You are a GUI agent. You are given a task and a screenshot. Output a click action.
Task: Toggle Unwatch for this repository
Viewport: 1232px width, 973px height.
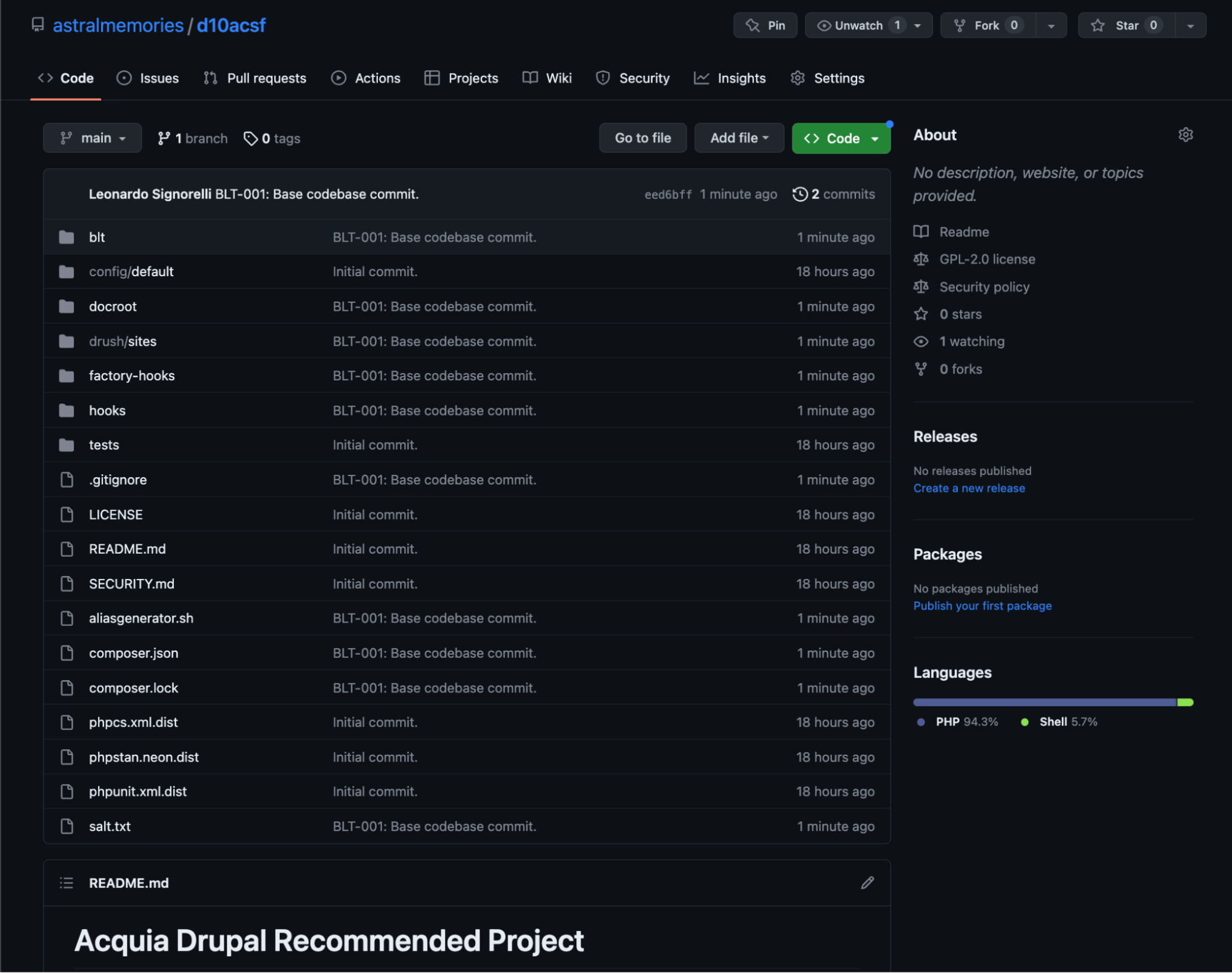[868, 25]
